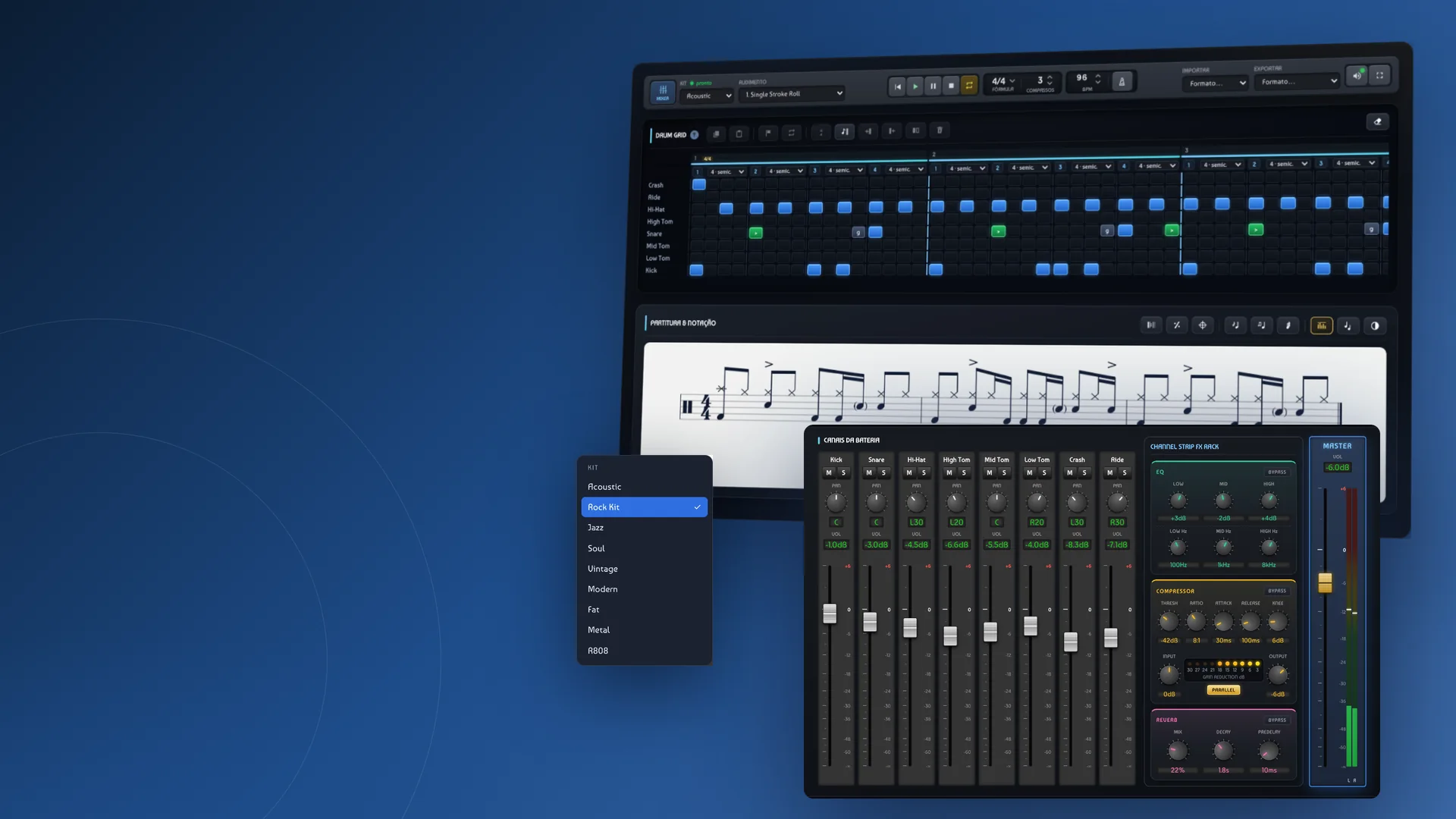Solo the Snare channel

coord(883,472)
